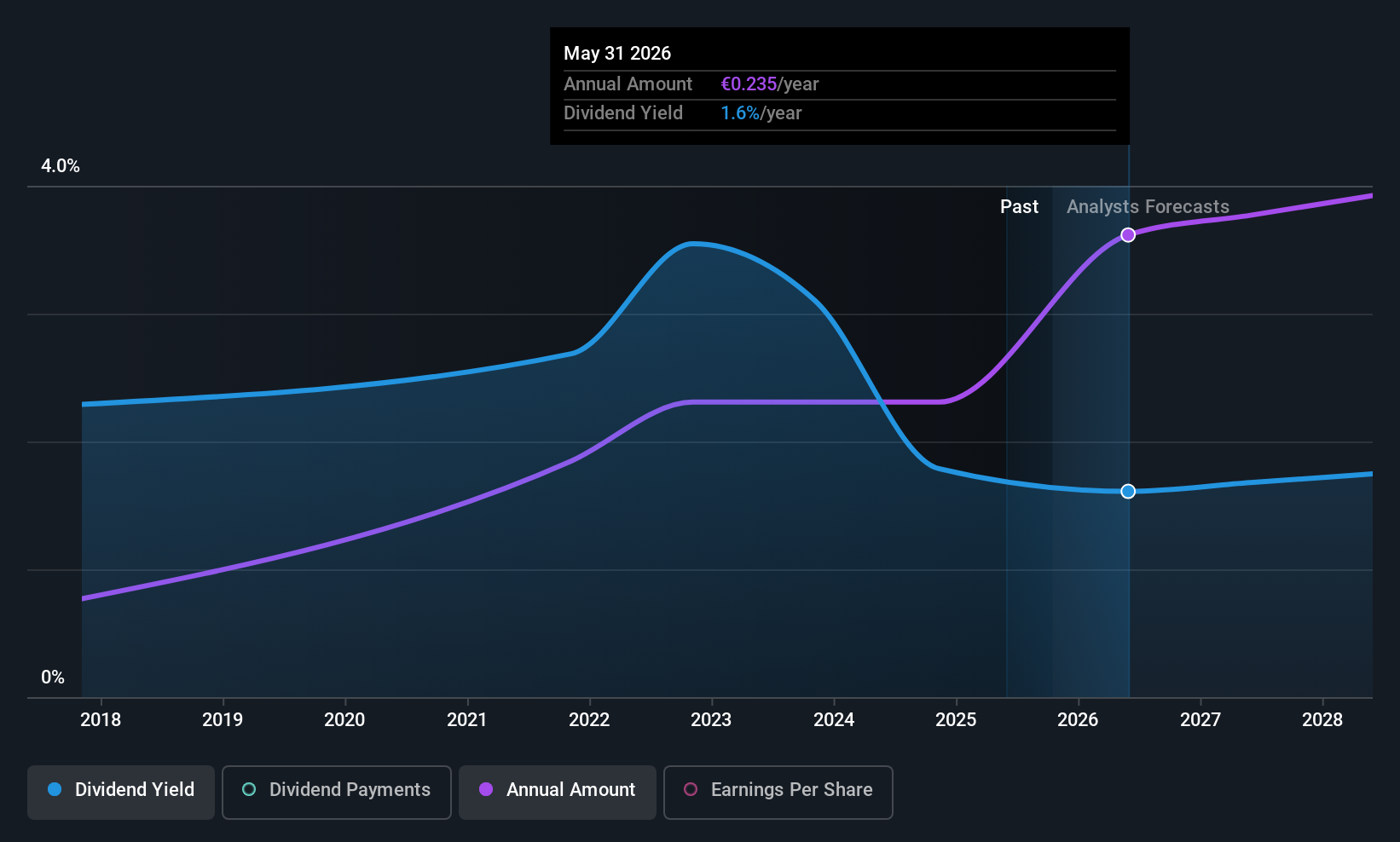
Task: Toggle the Dividend Yield legend series
Action: click(x=121, y=790)
